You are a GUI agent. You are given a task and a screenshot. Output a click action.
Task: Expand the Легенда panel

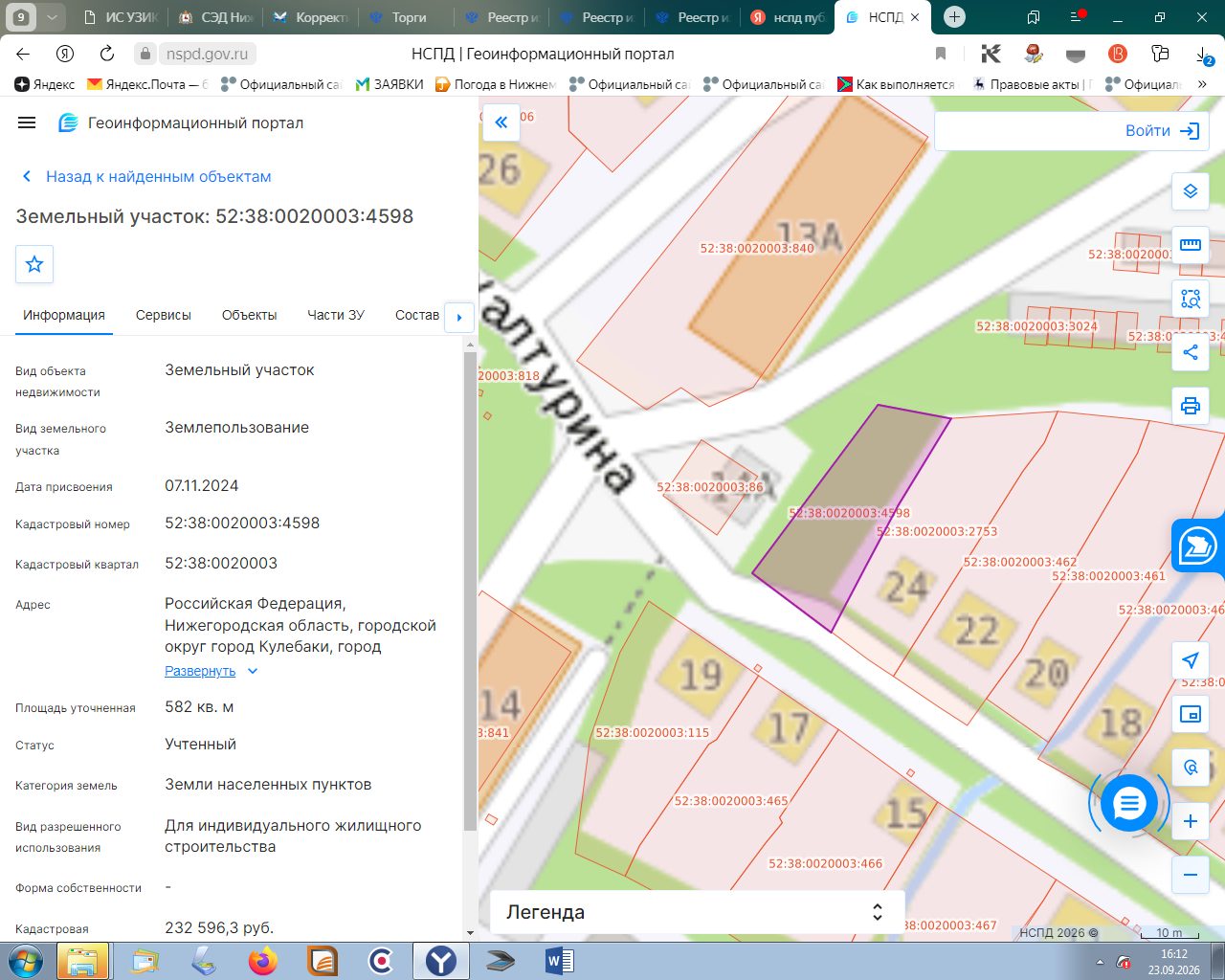(697, 912)
